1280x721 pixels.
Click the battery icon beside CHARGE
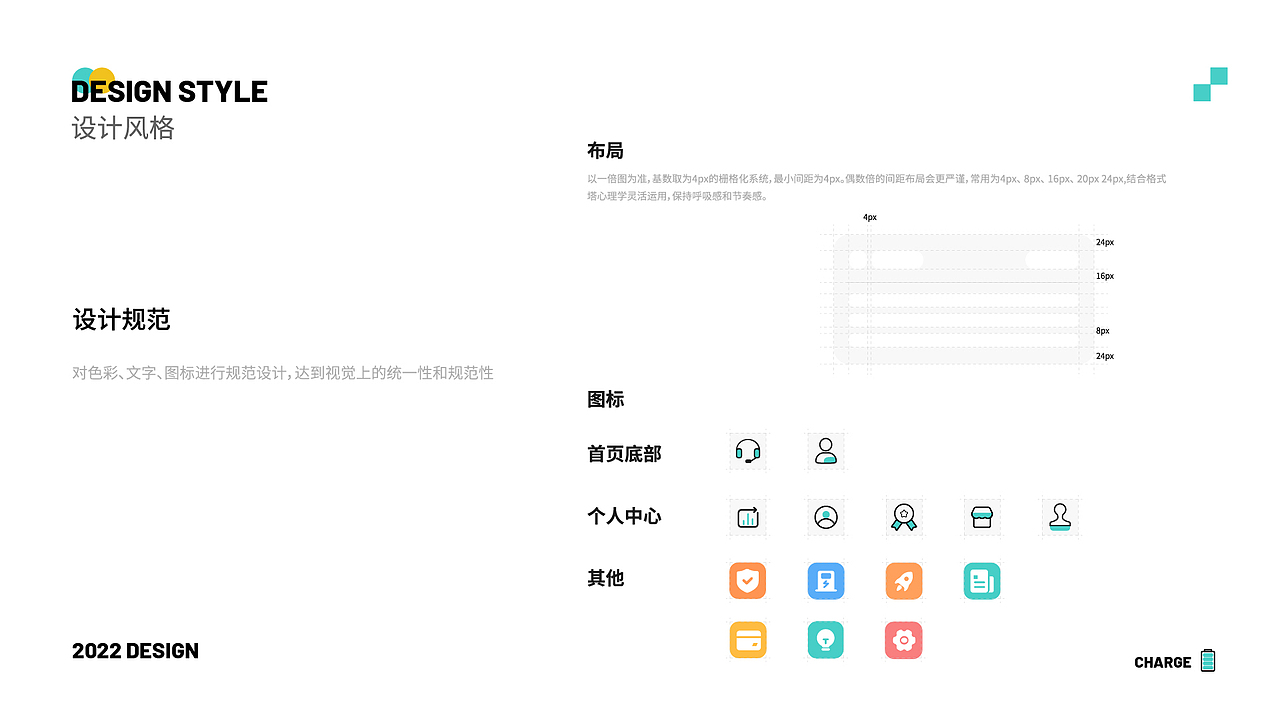1208,660
